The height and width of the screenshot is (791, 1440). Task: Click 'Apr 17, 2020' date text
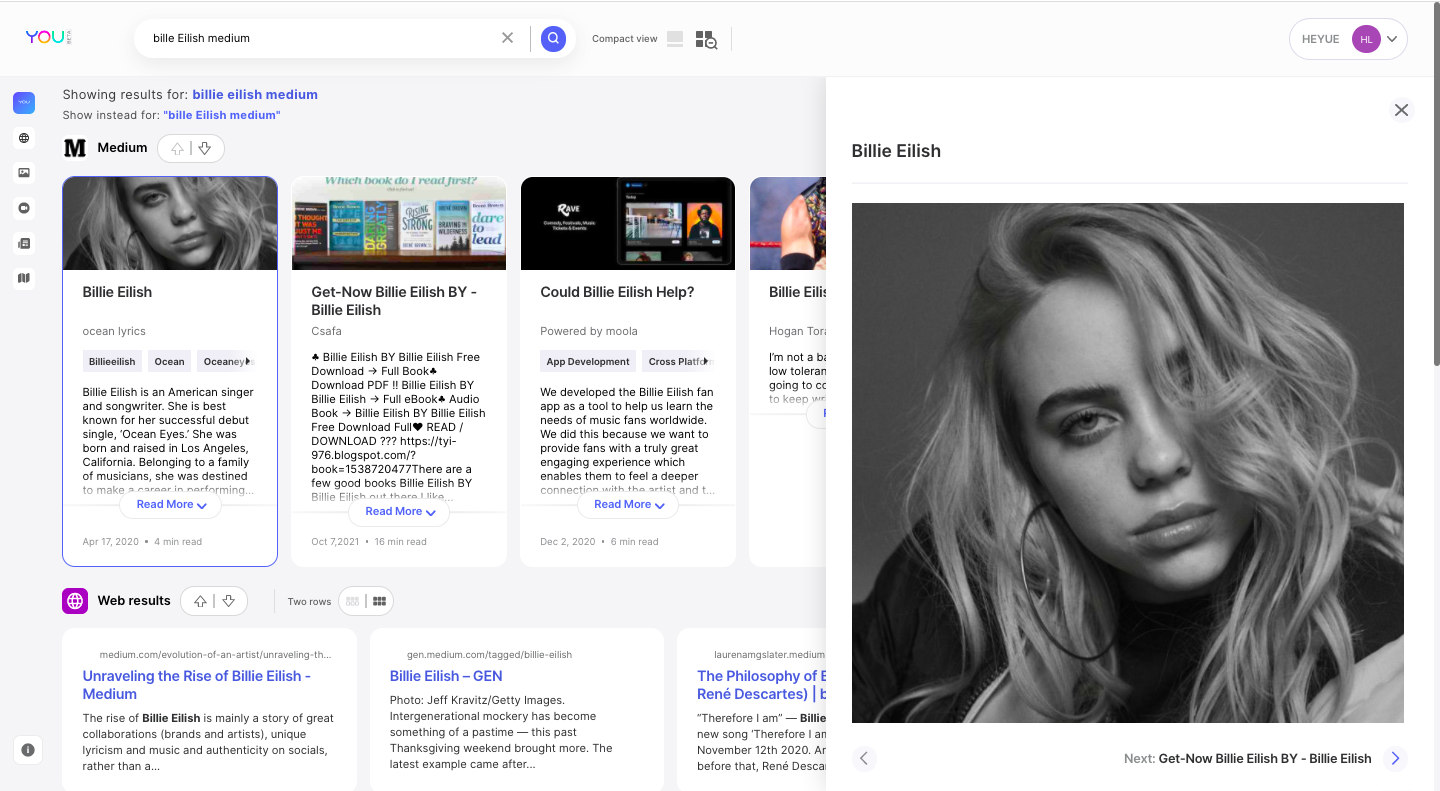click(x=111, y=542)
